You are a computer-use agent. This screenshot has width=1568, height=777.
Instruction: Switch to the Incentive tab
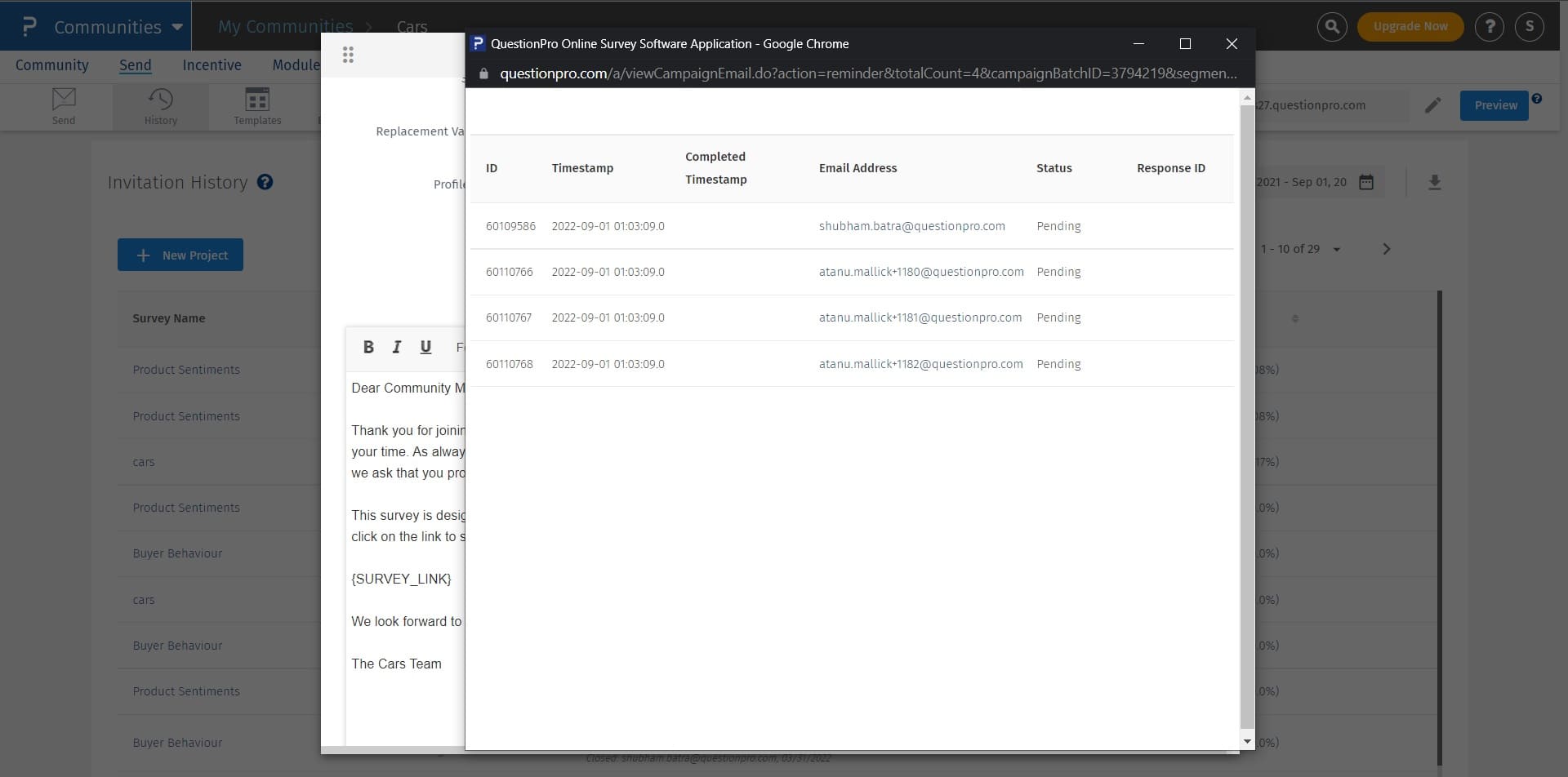(212, 65)
